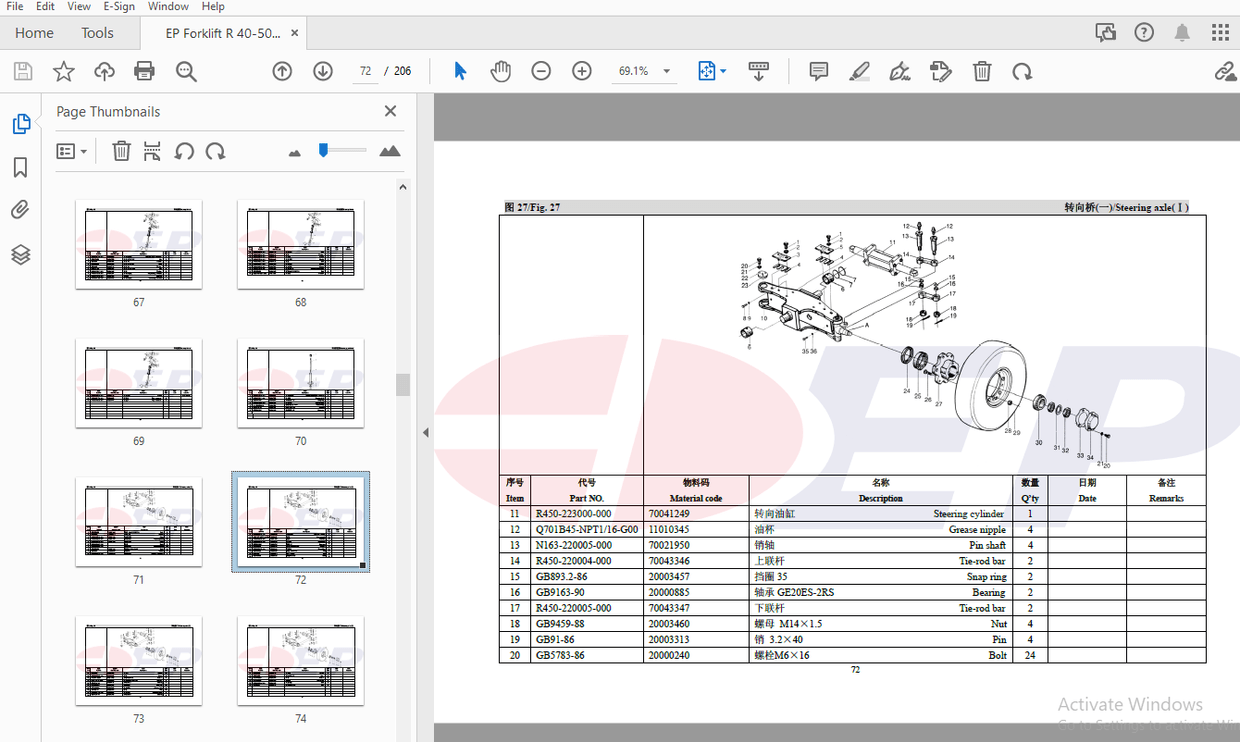Select the EP Forklift R 40-50 document tab
Viewport: 1240px width, 742px height.
click(223, 33)
